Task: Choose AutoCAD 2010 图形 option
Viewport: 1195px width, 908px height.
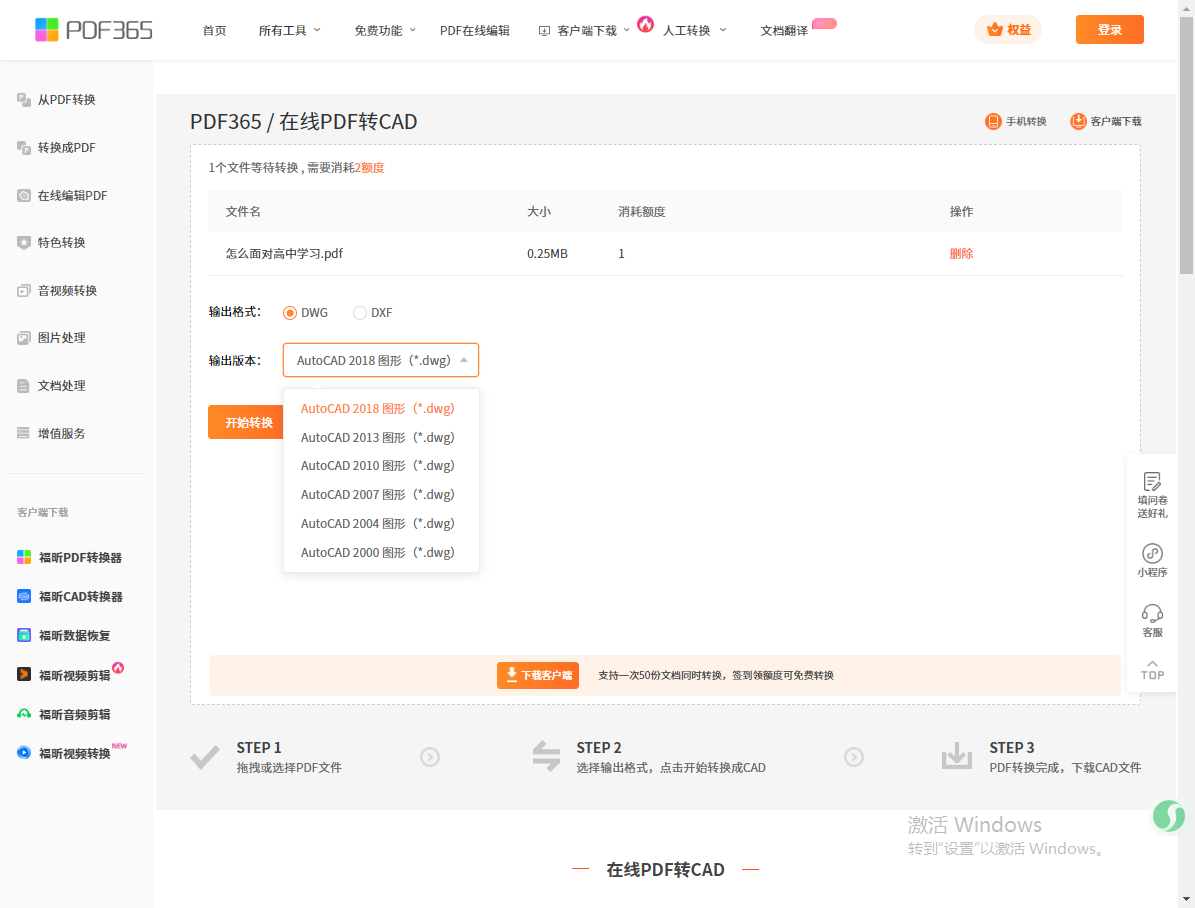Action: (x=378, y=466)
